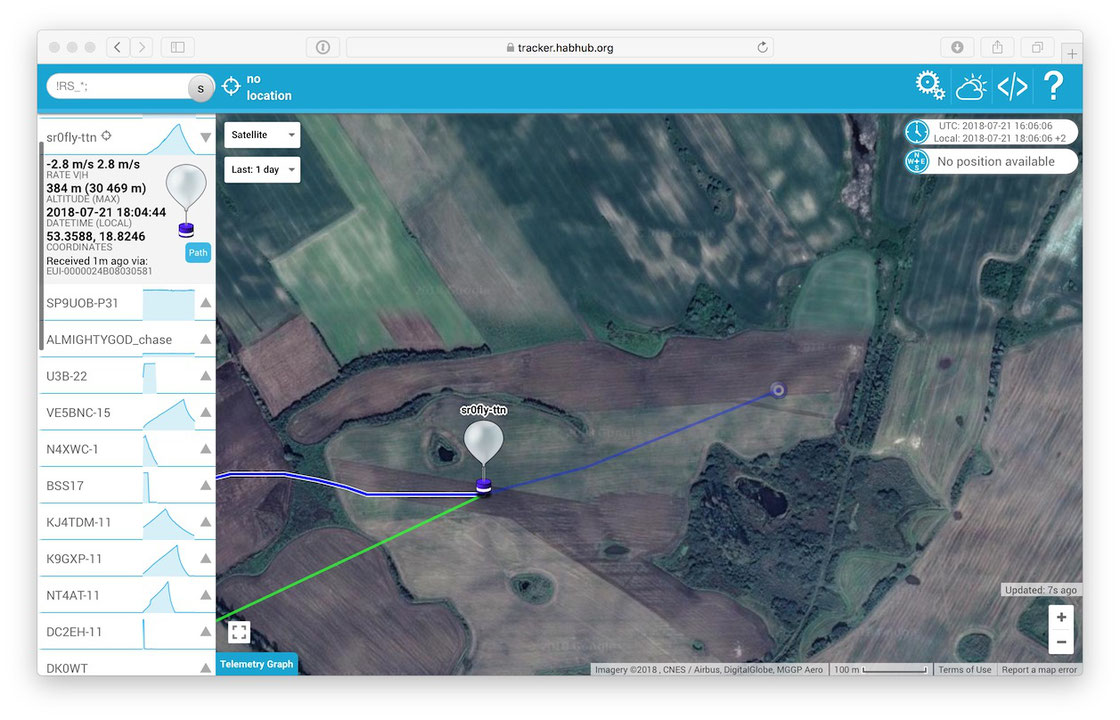Click the follow target icon beside sr0fly-ttn
The image size is (1120, 720).
[x=106, y=136]
